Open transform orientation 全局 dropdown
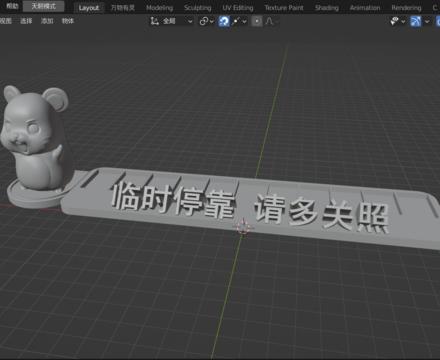Viewport: 440px width, 360px height. (171, 21)
